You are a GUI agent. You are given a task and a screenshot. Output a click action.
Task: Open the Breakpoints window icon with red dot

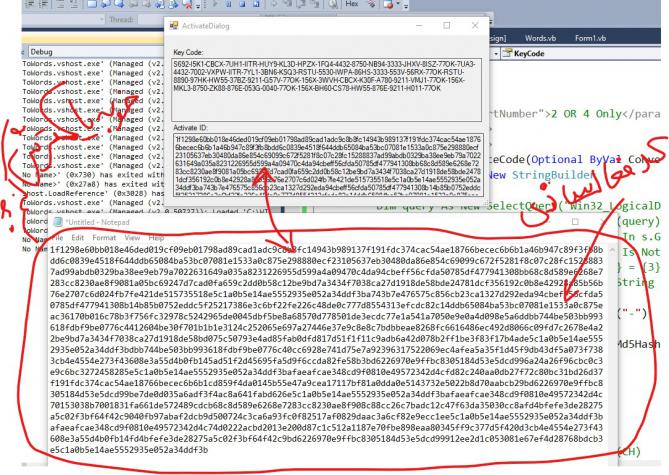pyautogui.click(x=388, y=4)
